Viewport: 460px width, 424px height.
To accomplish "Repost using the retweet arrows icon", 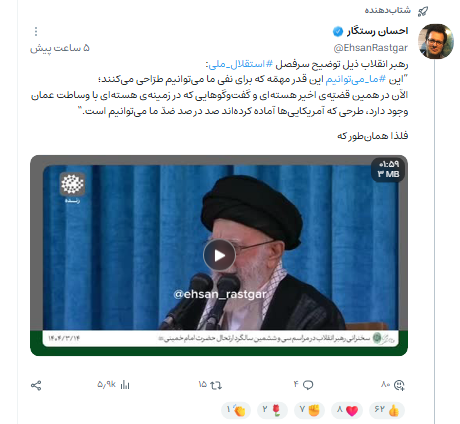I will pyautogui.click(x=216, y=385).
